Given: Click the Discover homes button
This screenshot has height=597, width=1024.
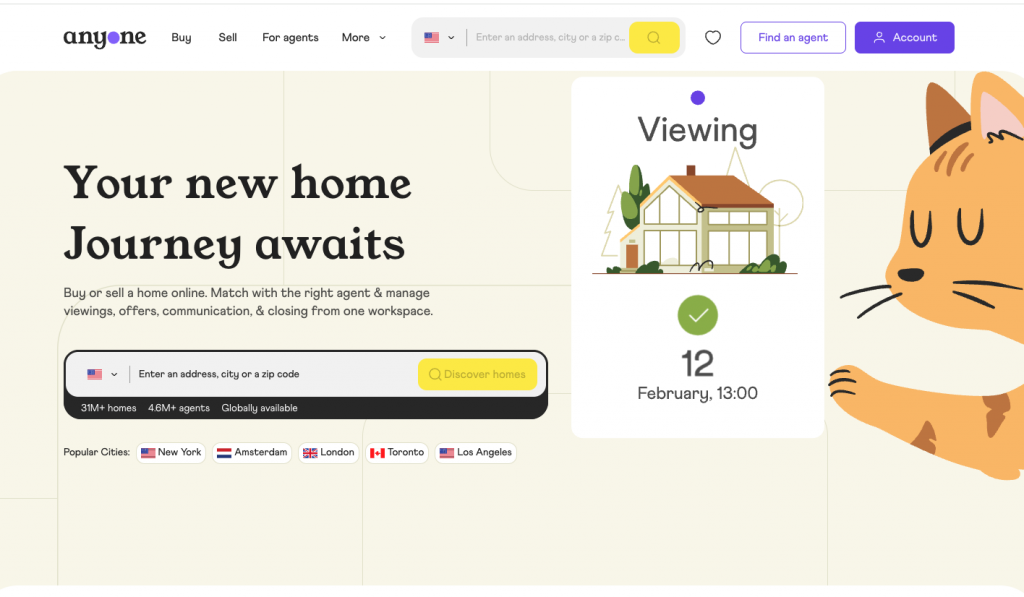Looking at the screenshot, I should pos(477,374).
